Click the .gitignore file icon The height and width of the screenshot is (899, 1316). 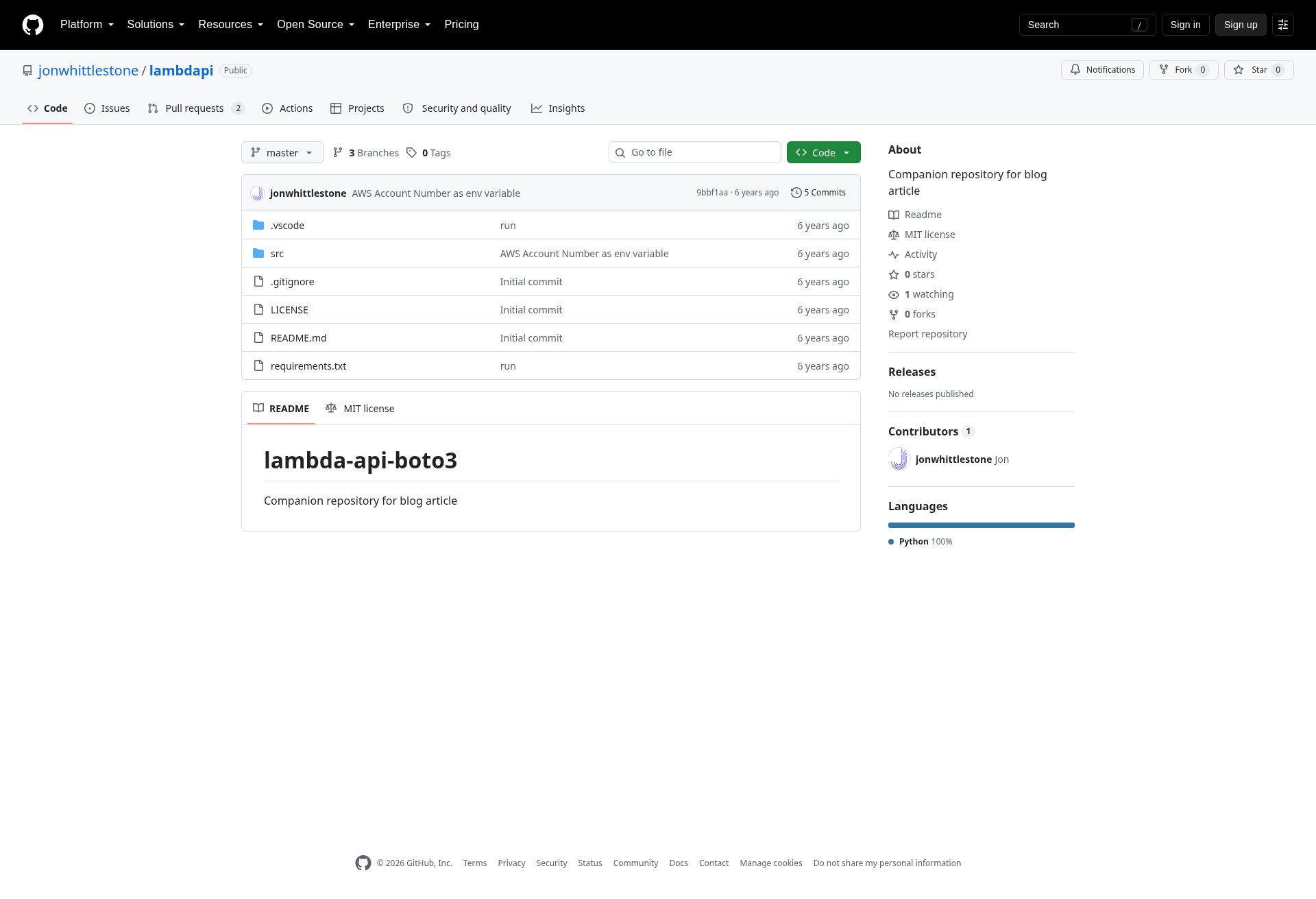258,281
